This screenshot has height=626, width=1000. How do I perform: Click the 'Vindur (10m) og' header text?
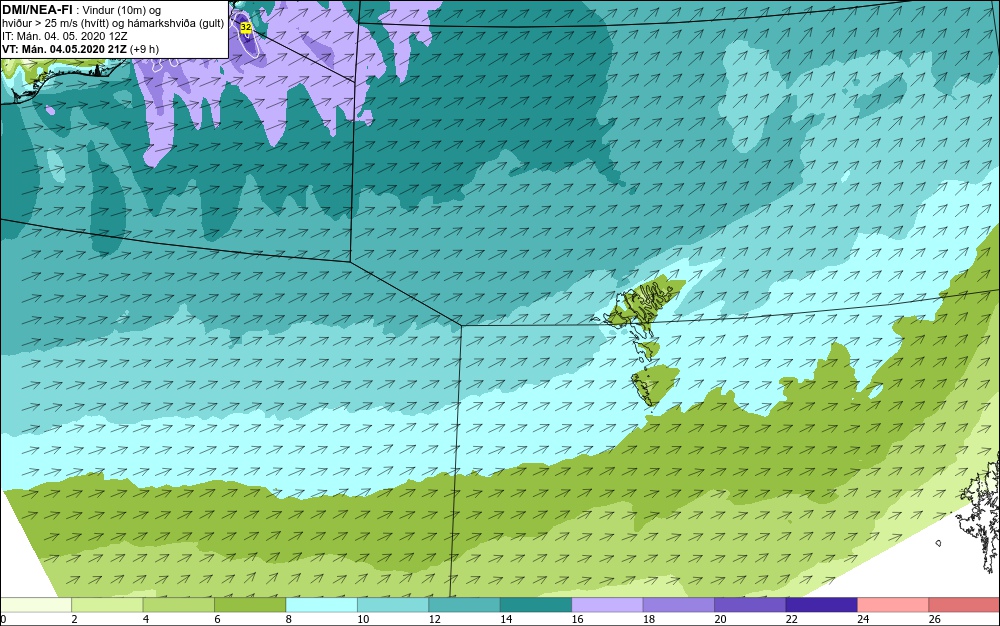click(x=122, y=10)
